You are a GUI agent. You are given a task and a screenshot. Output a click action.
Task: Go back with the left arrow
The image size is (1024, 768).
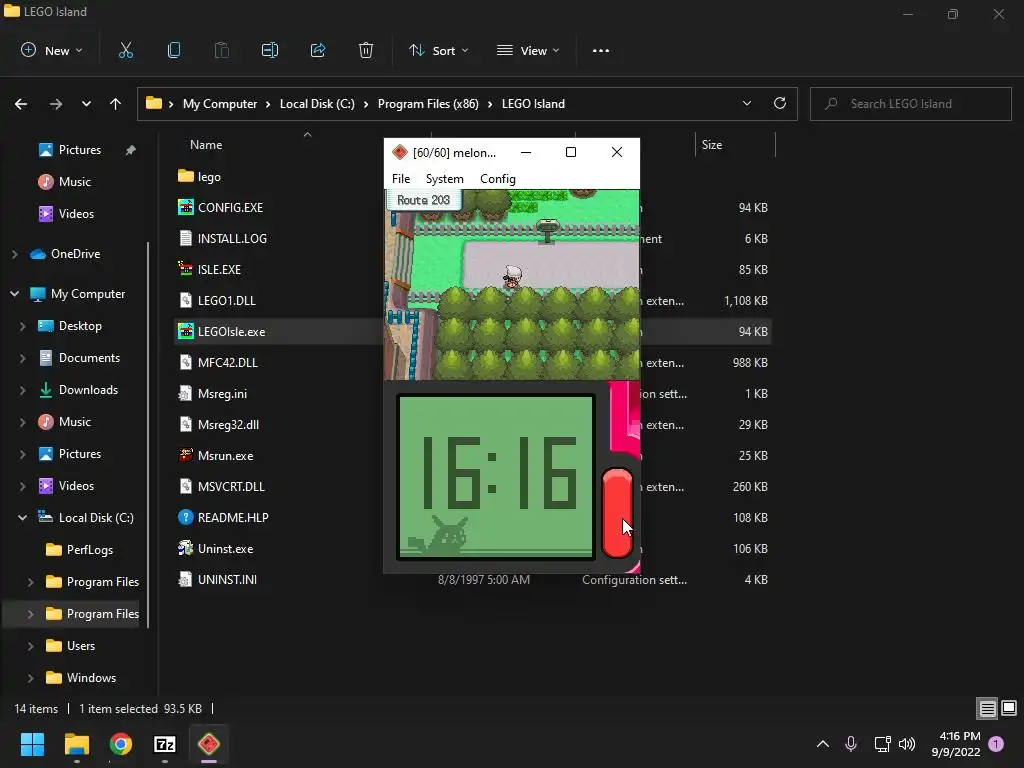21,104
